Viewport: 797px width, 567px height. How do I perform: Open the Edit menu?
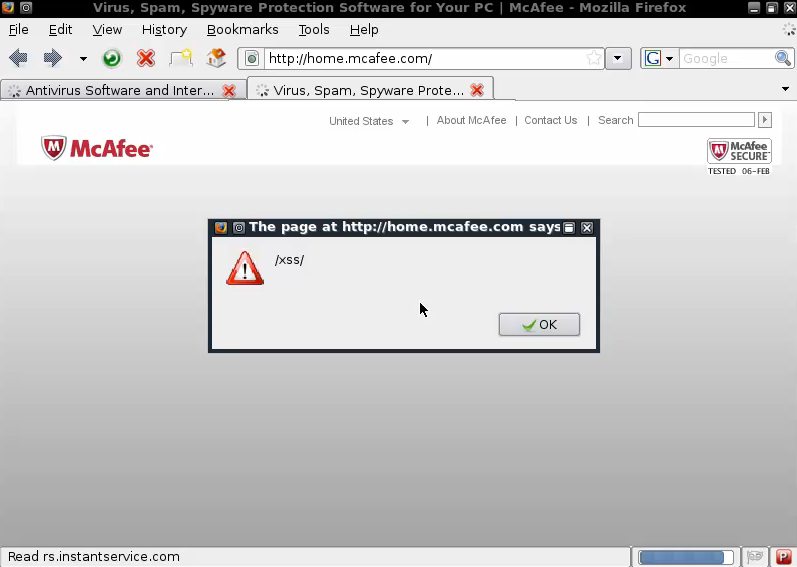60,30
